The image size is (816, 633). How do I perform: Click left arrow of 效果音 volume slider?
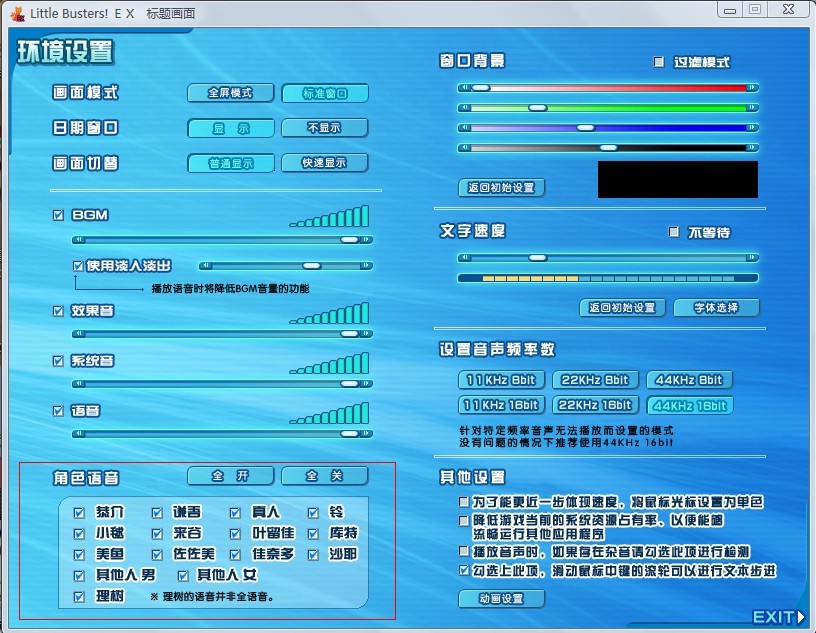click(79, 333)
